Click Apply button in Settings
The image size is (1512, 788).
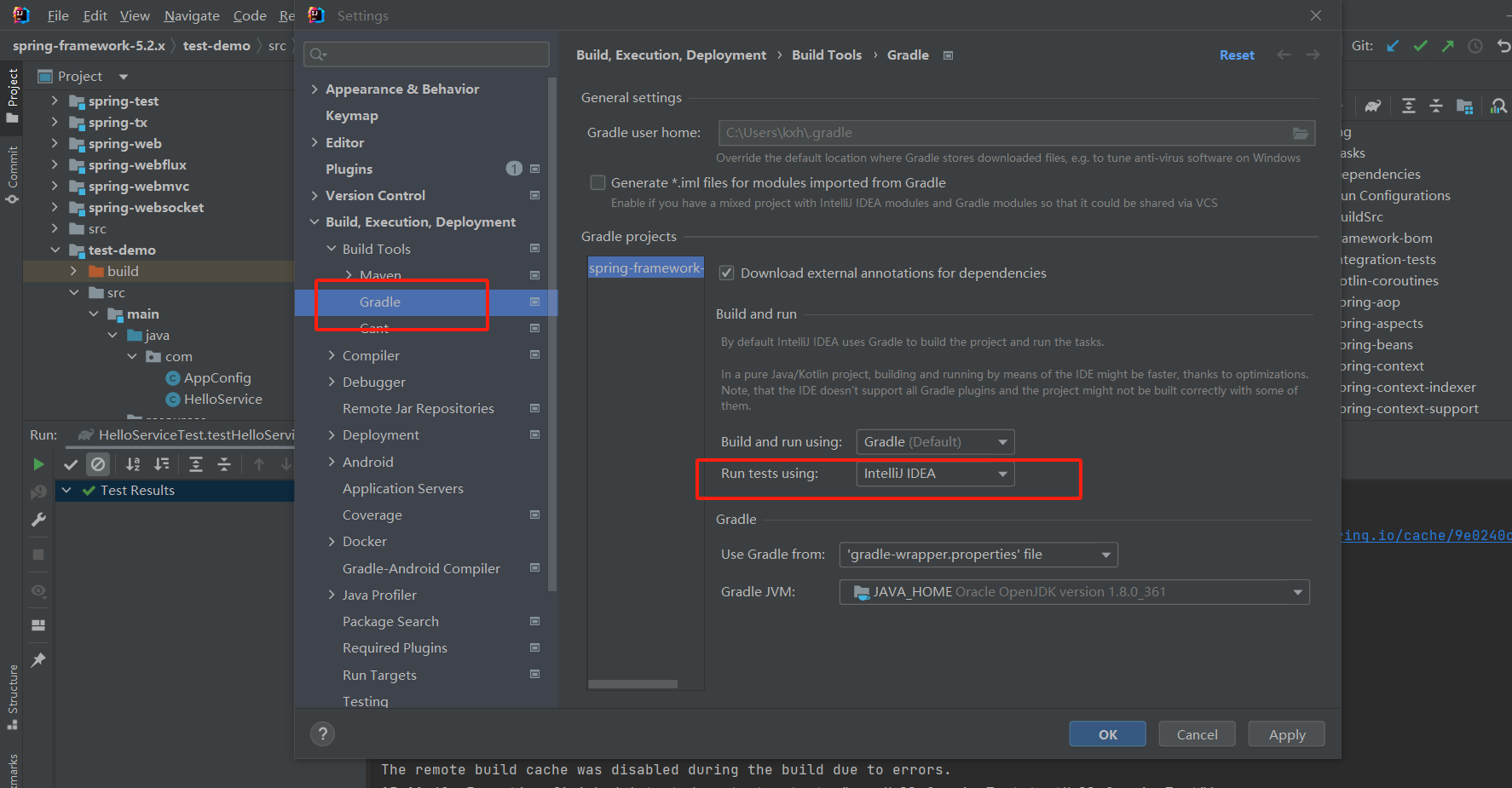(1286, 734)
